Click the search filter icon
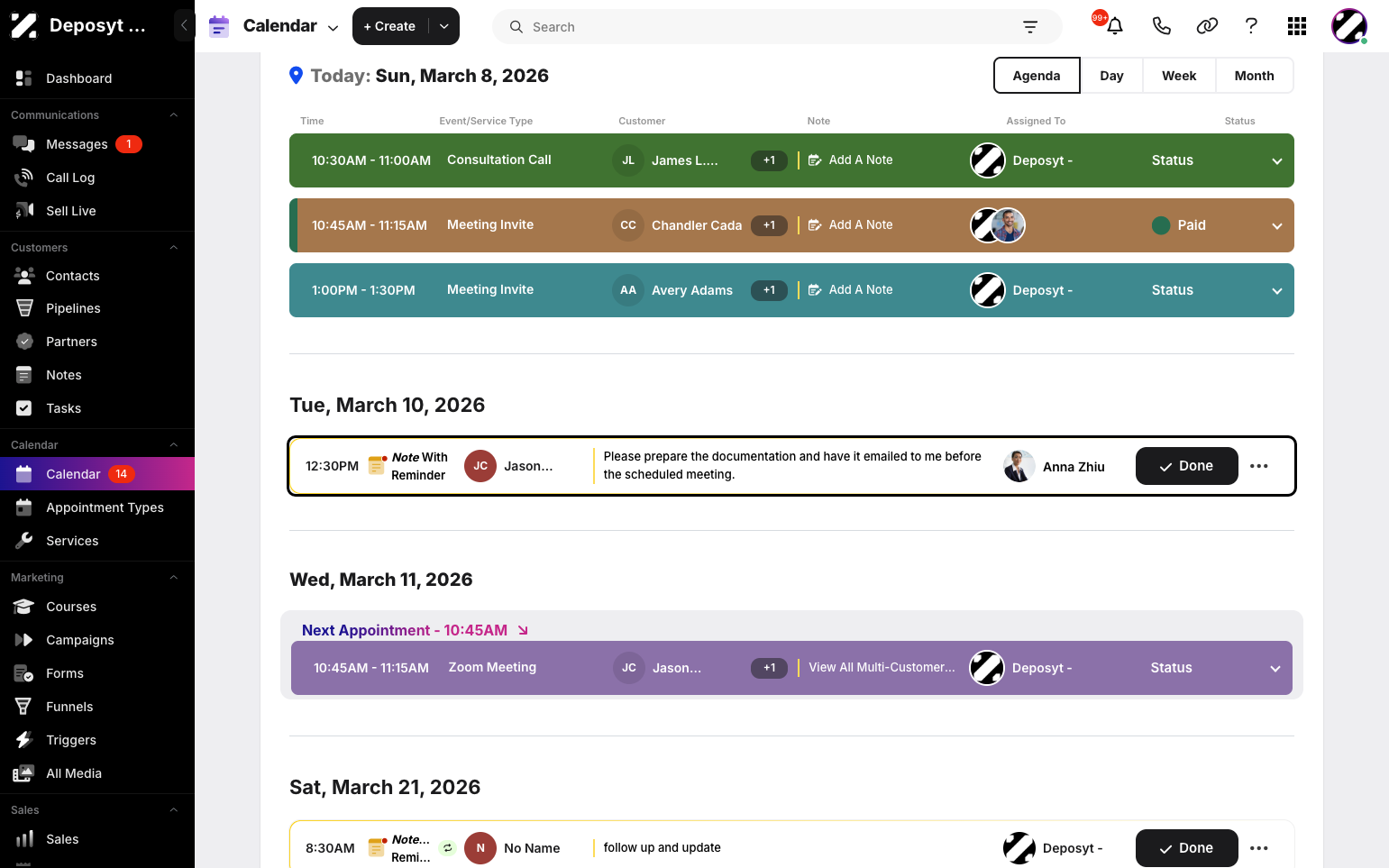 tap(1030, 27)
